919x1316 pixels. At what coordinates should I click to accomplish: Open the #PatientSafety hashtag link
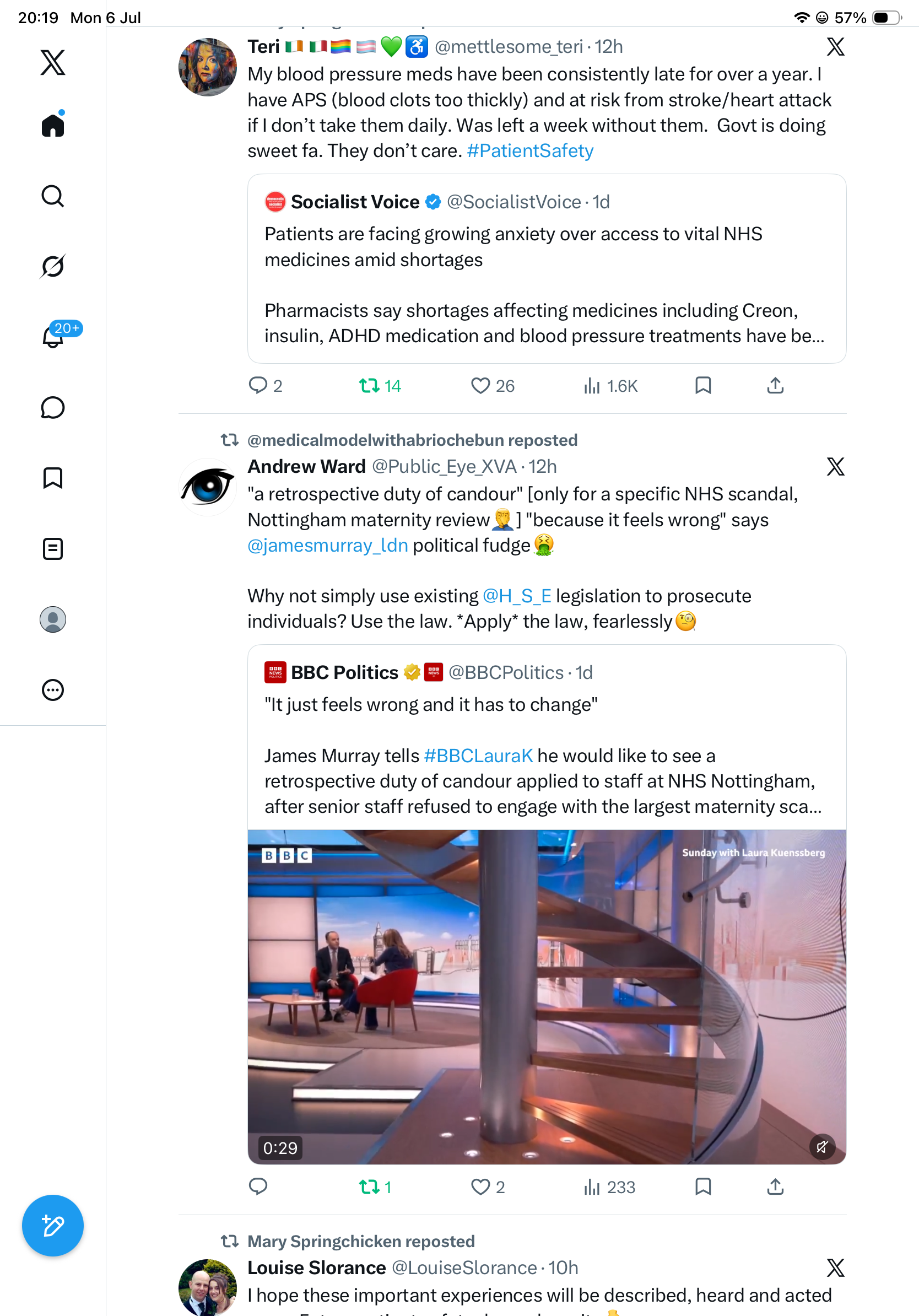(x=530, y=151)
